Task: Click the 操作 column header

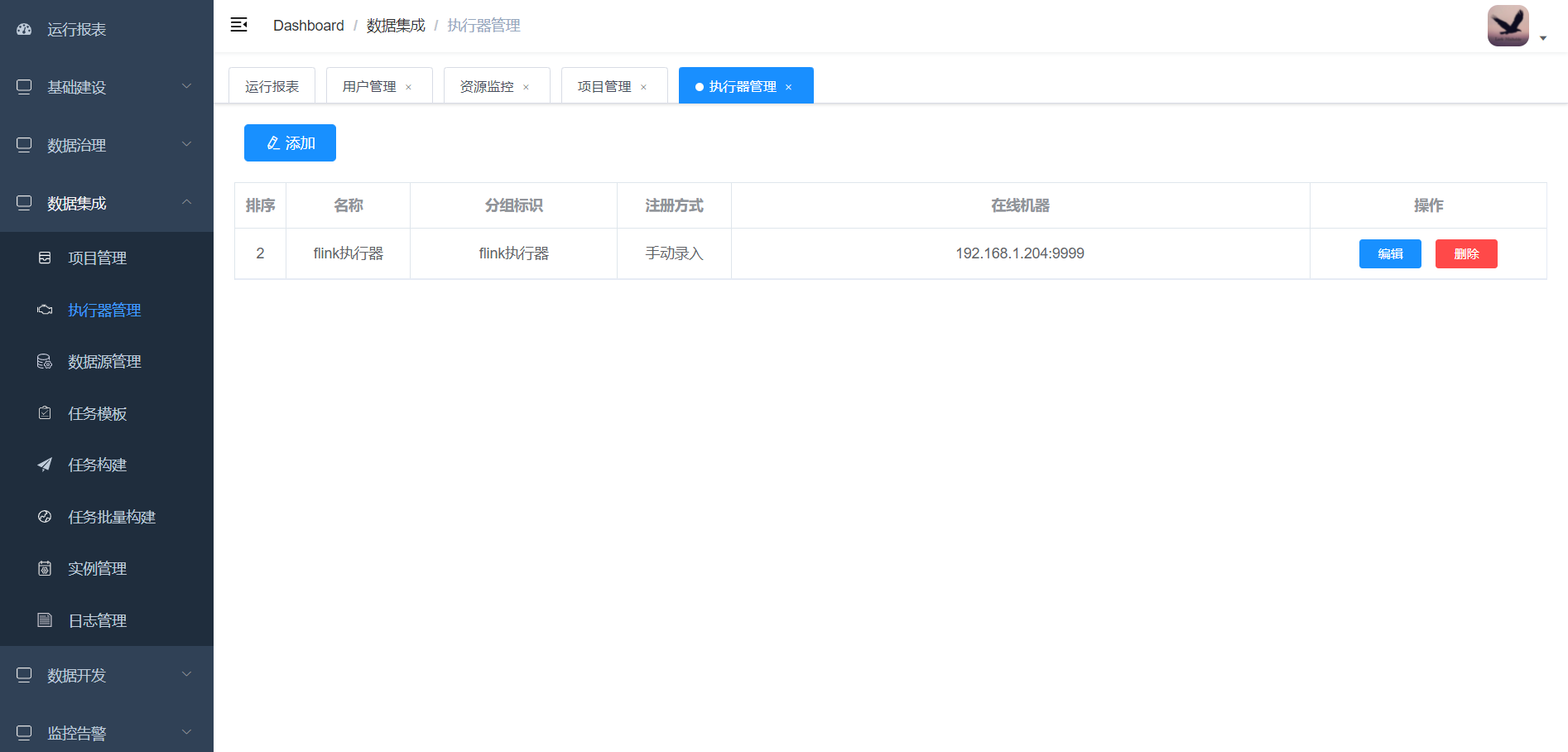Action: [1428, 205]
